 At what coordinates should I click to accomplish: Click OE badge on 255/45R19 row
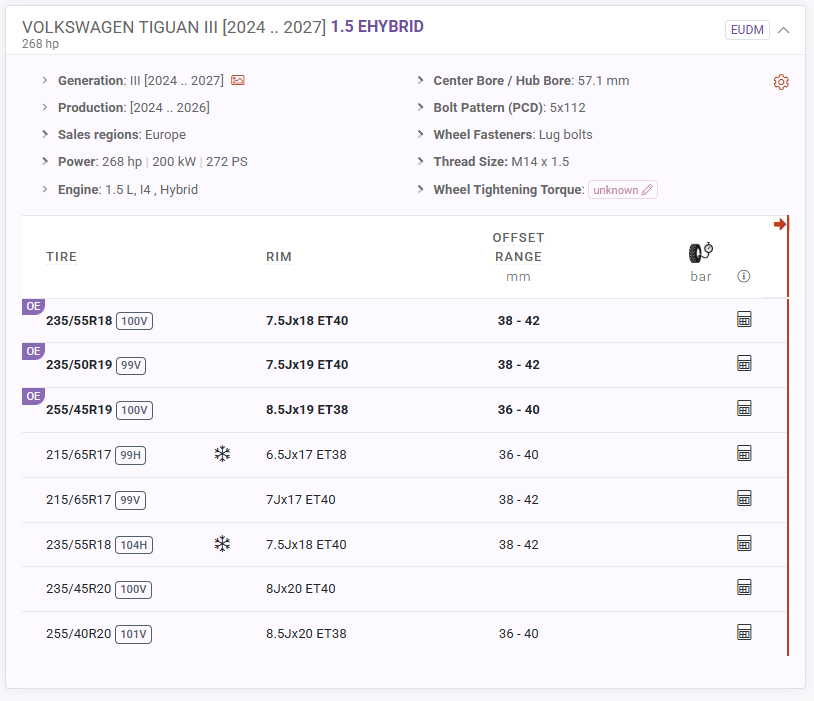click(x=33, y=396)
